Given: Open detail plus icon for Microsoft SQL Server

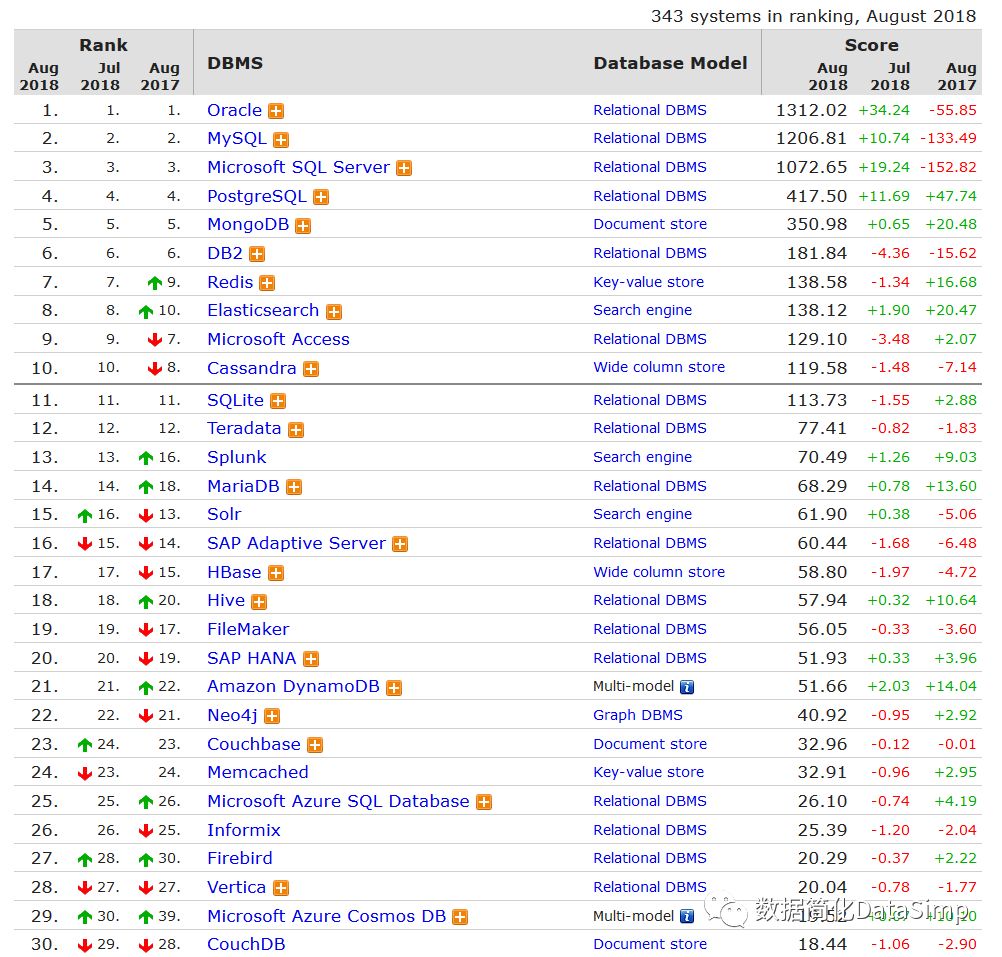Looking at the screenshot, I should coord(404,168).
